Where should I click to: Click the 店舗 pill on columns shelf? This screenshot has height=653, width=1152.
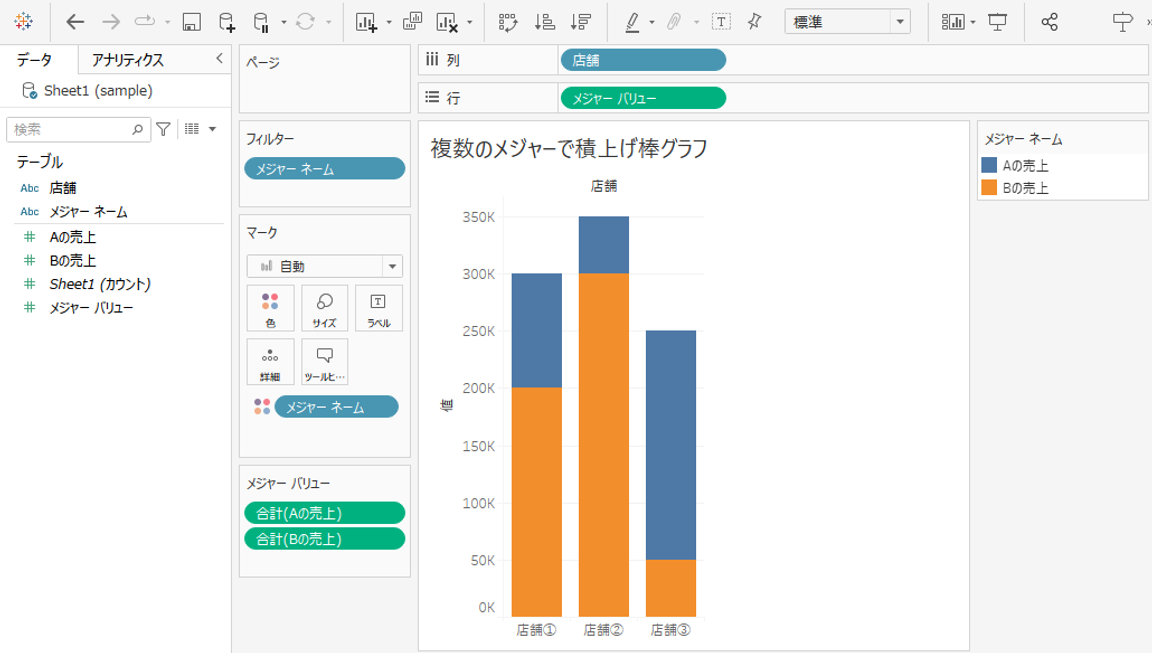coord(643,60)
